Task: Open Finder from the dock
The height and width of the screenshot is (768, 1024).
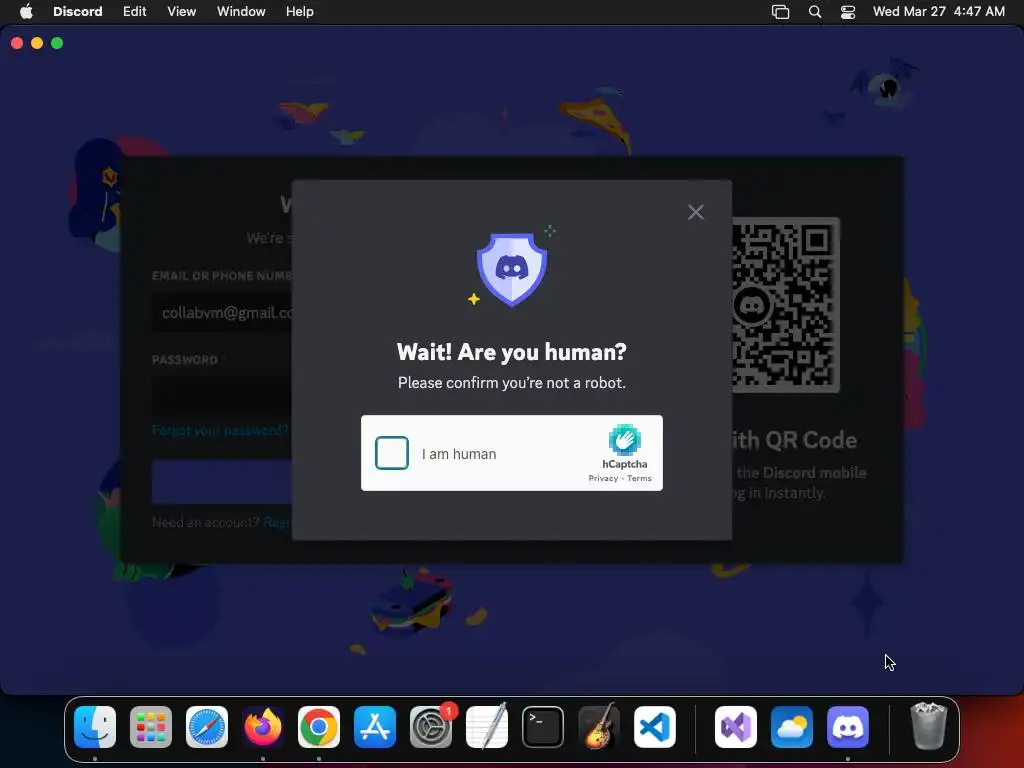Action: [95, 727]
